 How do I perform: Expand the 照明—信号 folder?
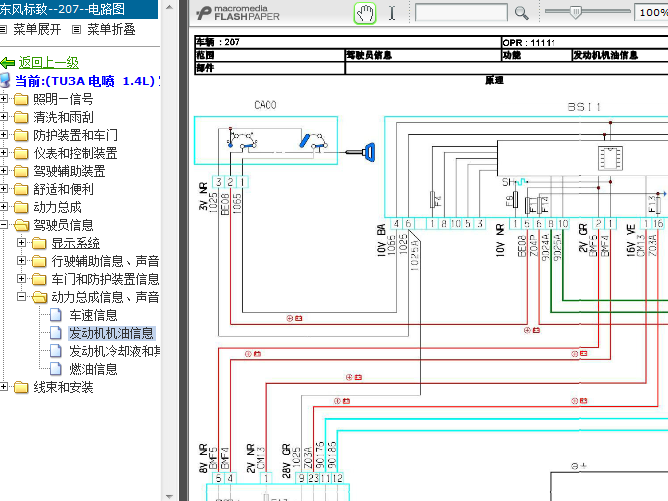(x=4, y=99)
